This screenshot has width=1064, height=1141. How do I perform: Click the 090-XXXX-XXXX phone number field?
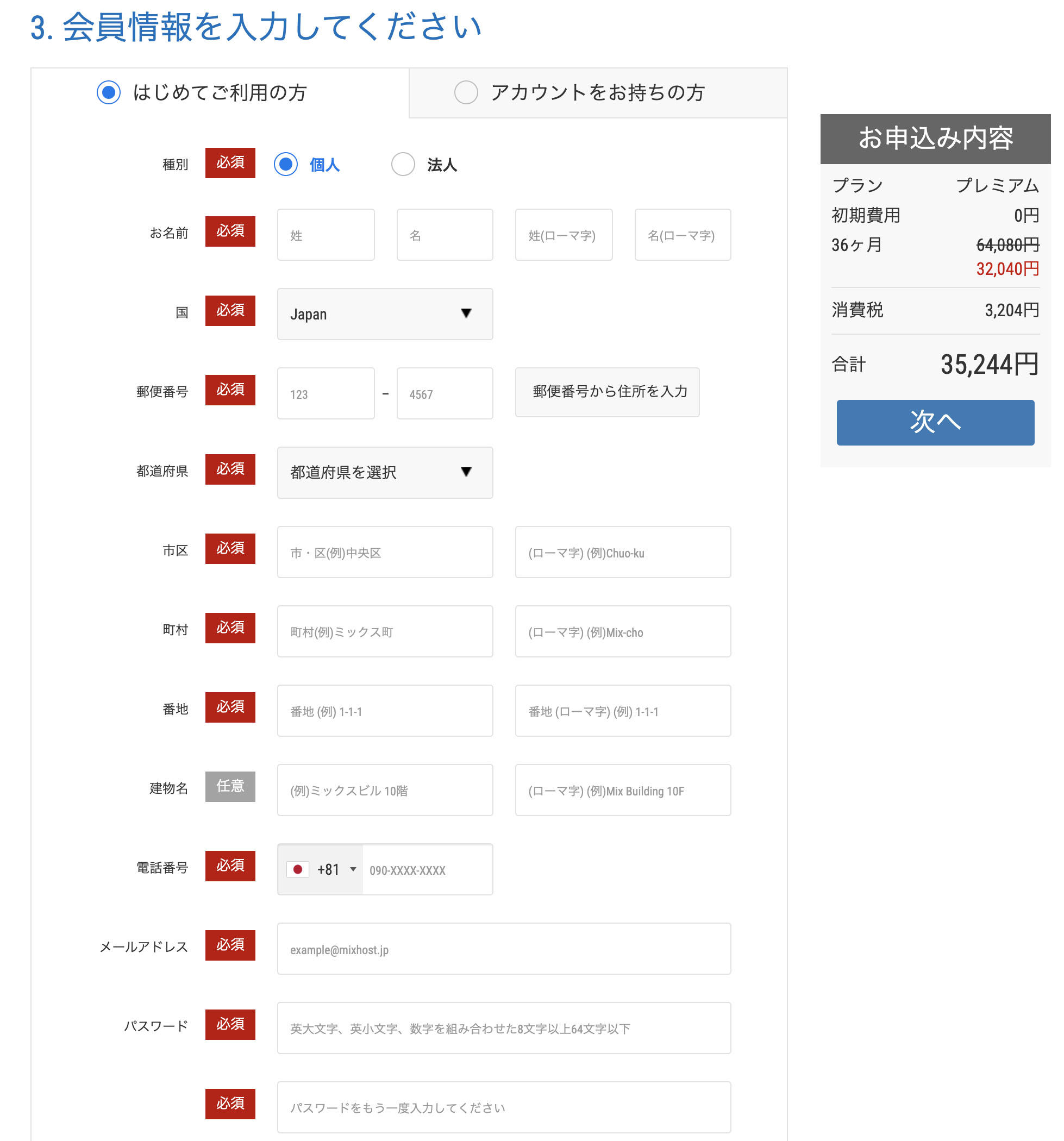[427, 869]
